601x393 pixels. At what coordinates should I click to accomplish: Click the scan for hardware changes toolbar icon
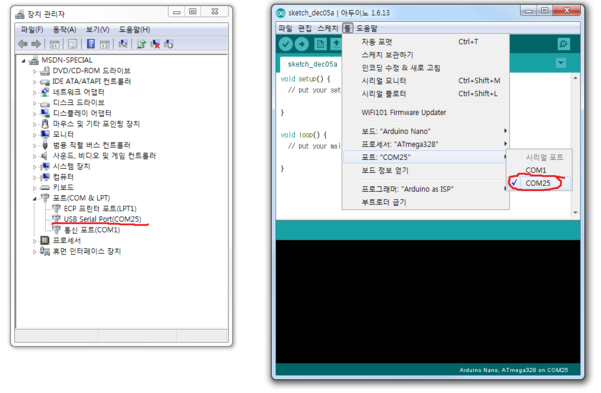click(123, 44)
